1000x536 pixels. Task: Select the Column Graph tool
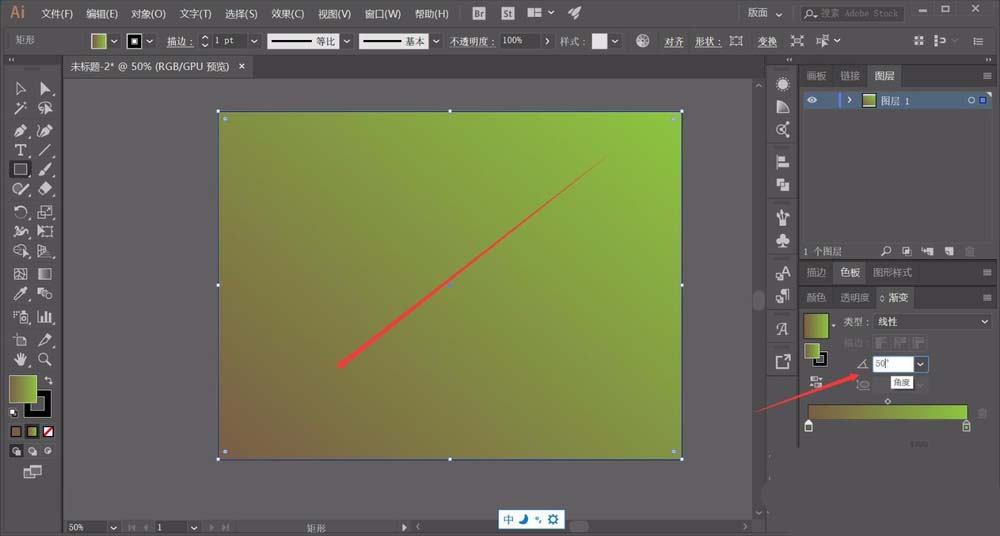(45, 316)
